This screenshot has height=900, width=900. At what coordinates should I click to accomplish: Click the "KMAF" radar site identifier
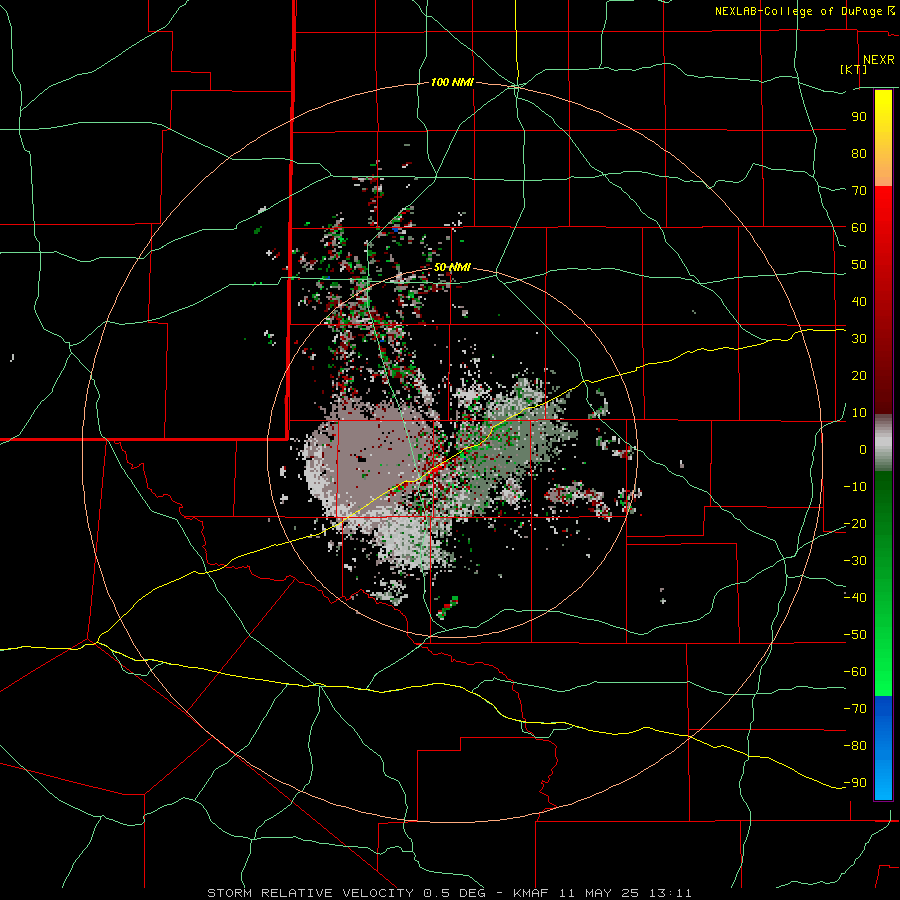click(531, 893)
